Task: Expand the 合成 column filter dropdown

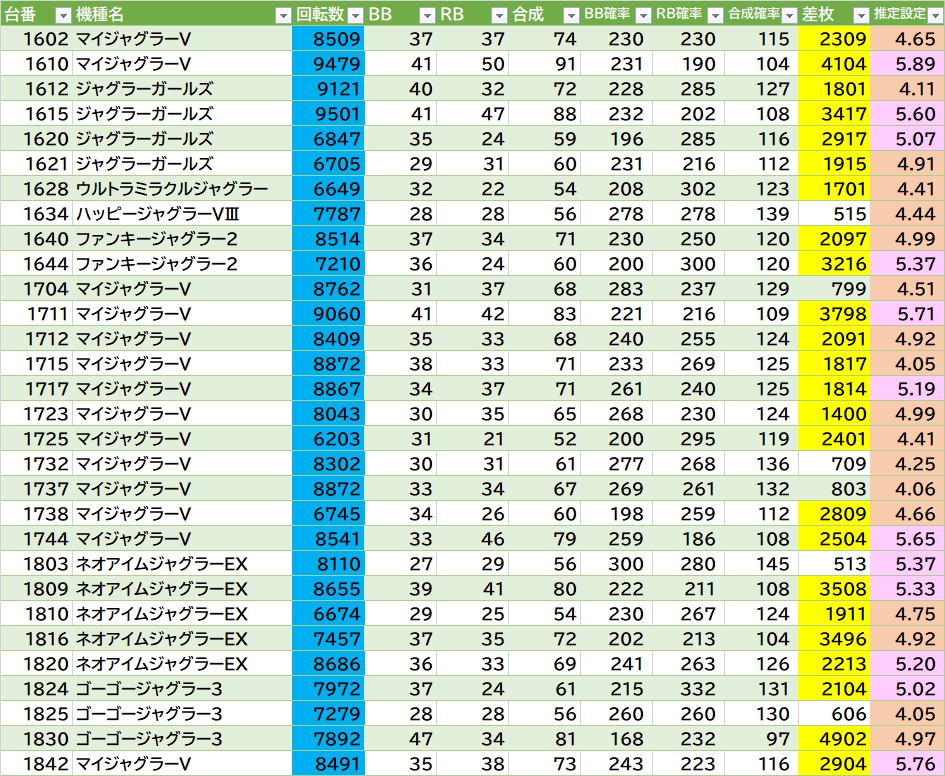Action: [x=570, y=15]
